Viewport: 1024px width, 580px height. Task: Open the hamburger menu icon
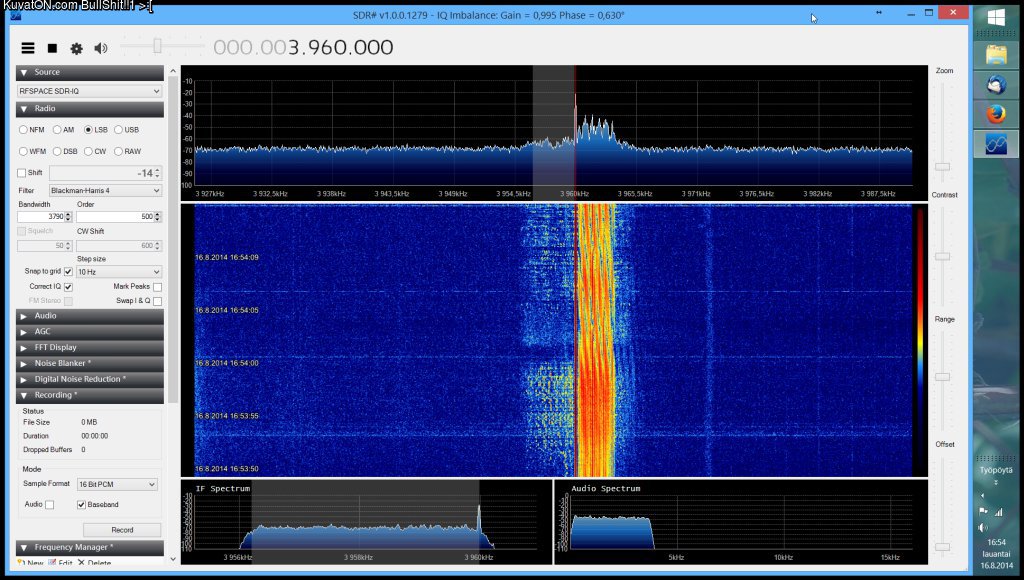[x=28, y=48]
